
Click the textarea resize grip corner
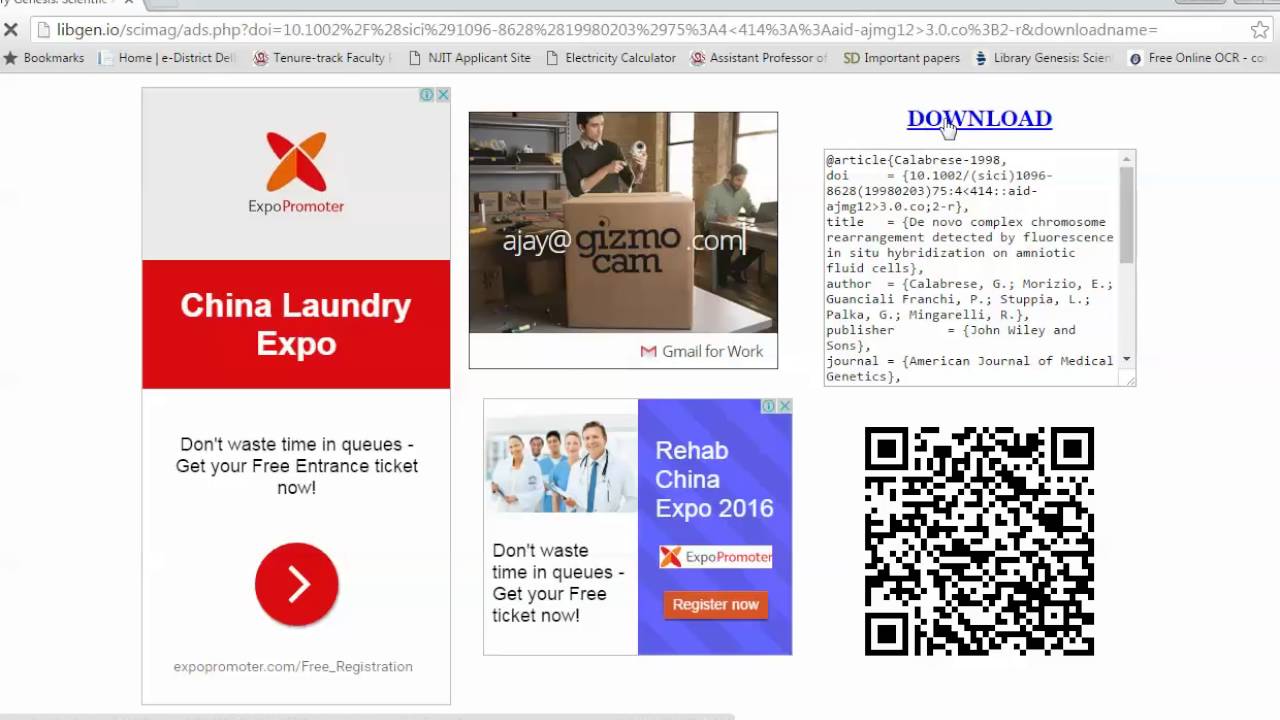tap(1130, 380)
